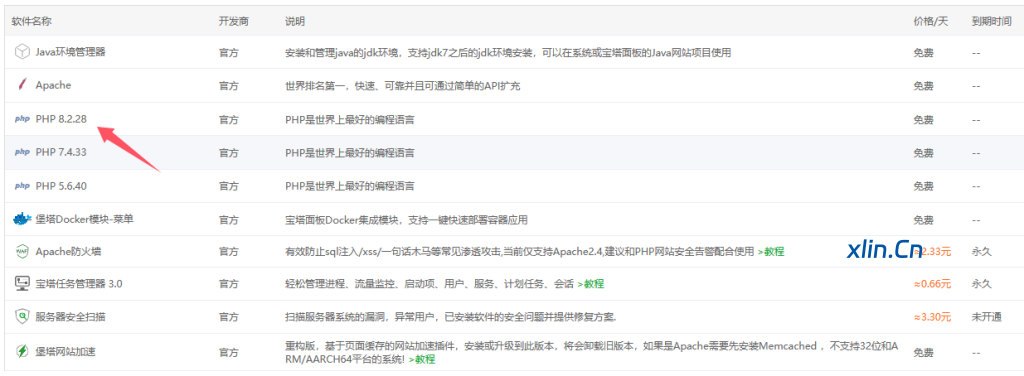Click the Apache防火墙 WAF shield icon
1024x376 pixels.
coord(22,251)
